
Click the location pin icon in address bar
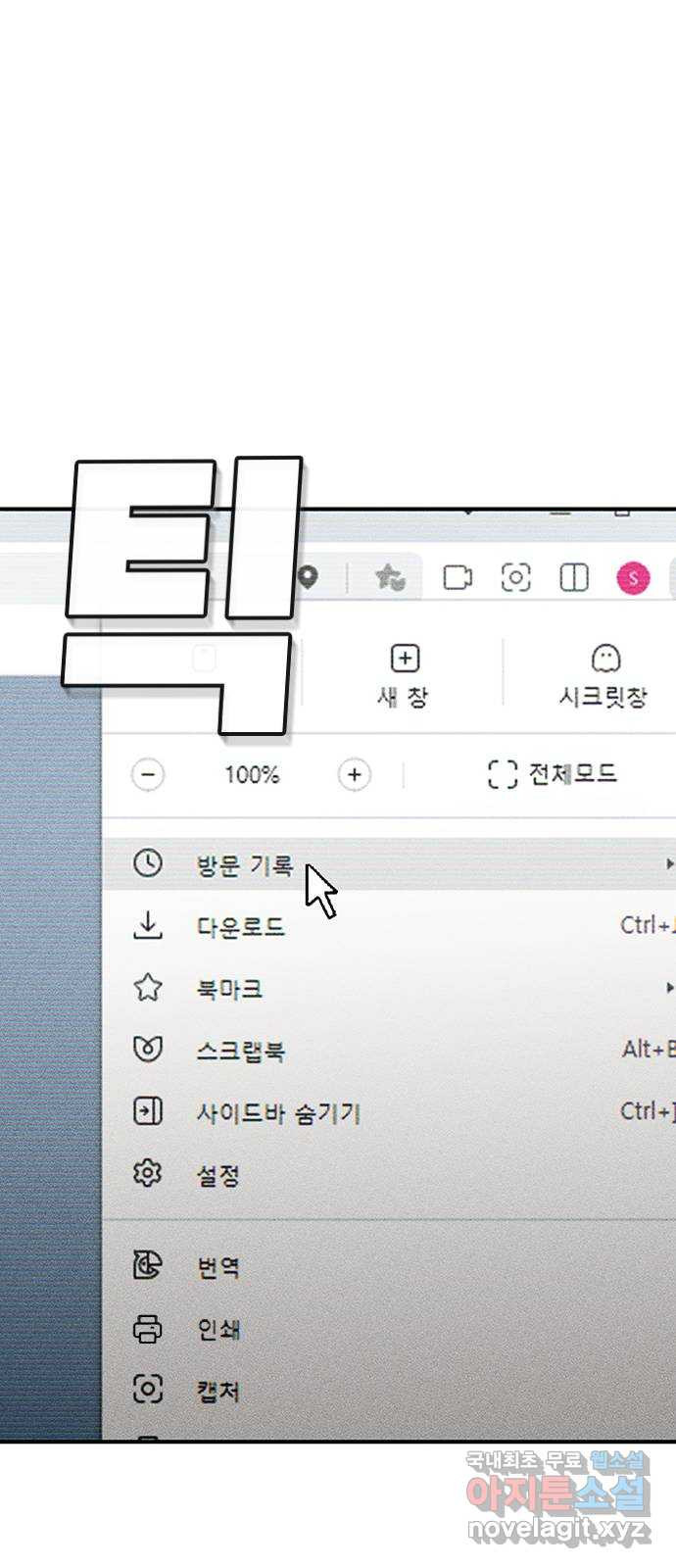[x=309, y=577]
